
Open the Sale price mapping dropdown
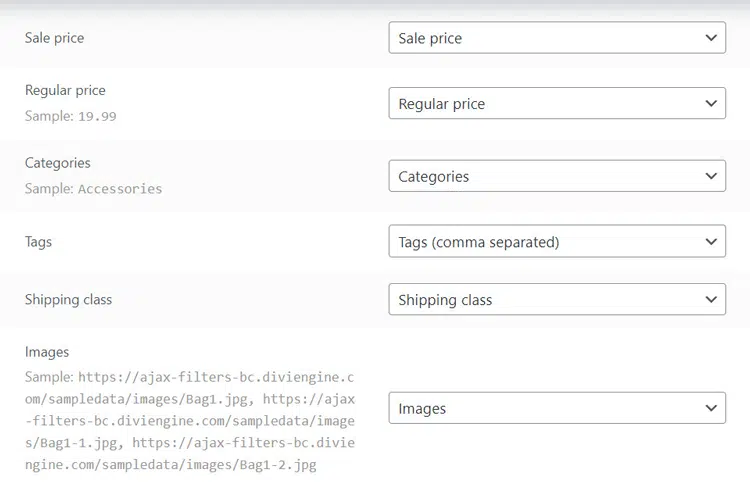click(x=557, y=38)
